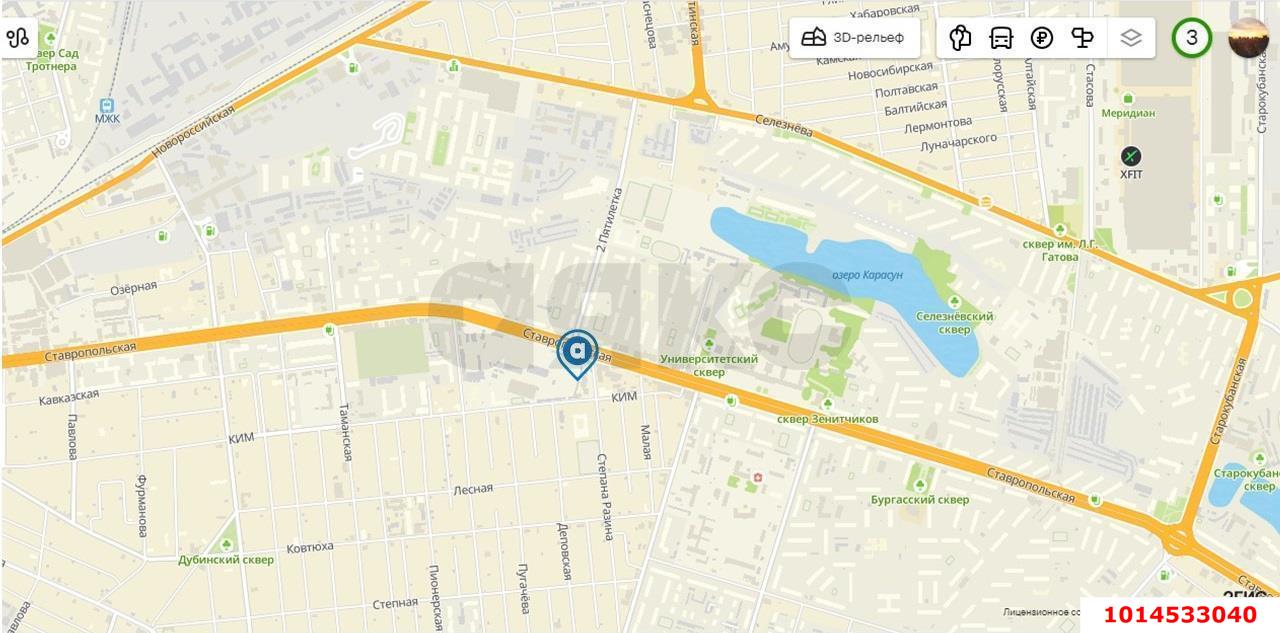This screenshot has height=633, width=1280.
Task: Show public transport bus layer
Action: [1001, 38]
